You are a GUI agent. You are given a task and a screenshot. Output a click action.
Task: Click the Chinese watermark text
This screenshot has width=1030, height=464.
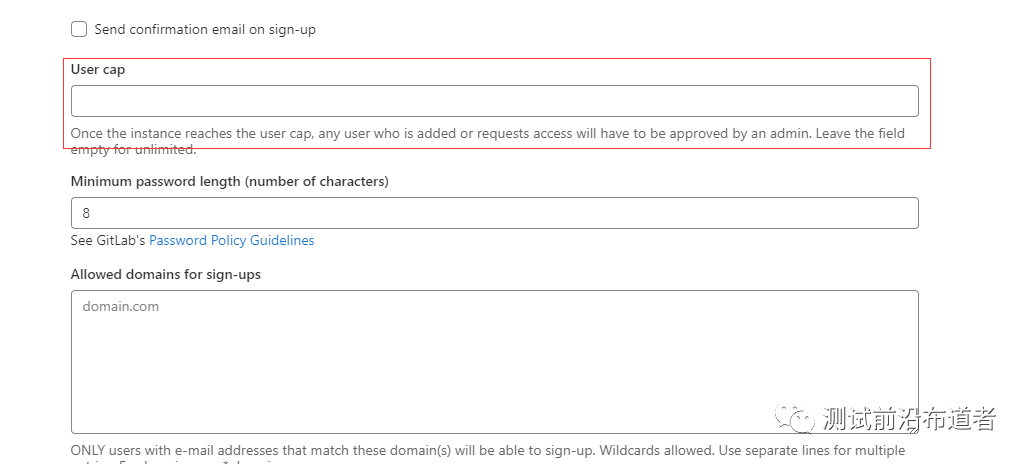tap(908, 418)
